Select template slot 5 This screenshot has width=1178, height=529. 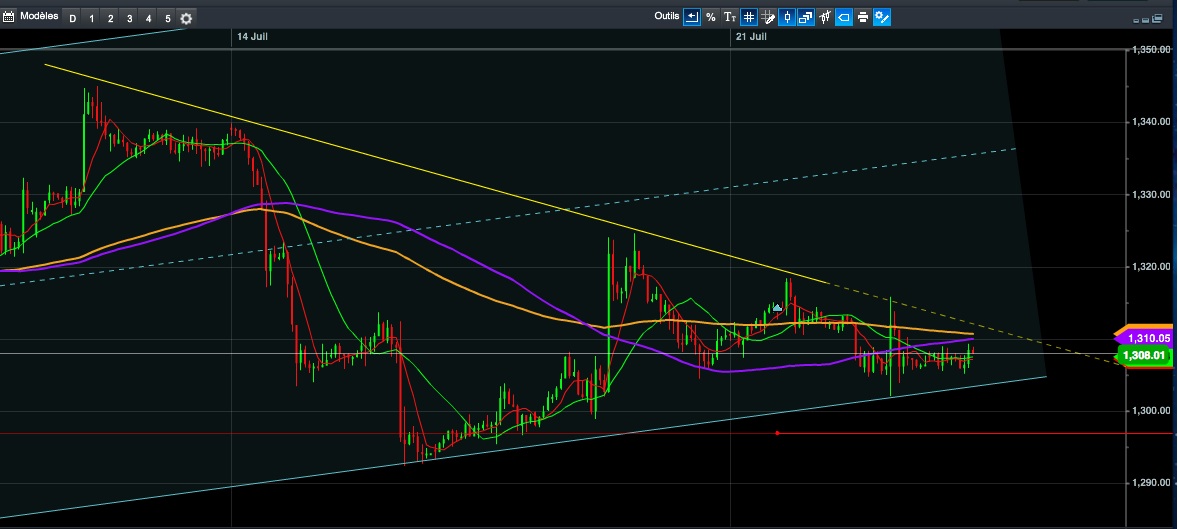[x=167, y=18]
